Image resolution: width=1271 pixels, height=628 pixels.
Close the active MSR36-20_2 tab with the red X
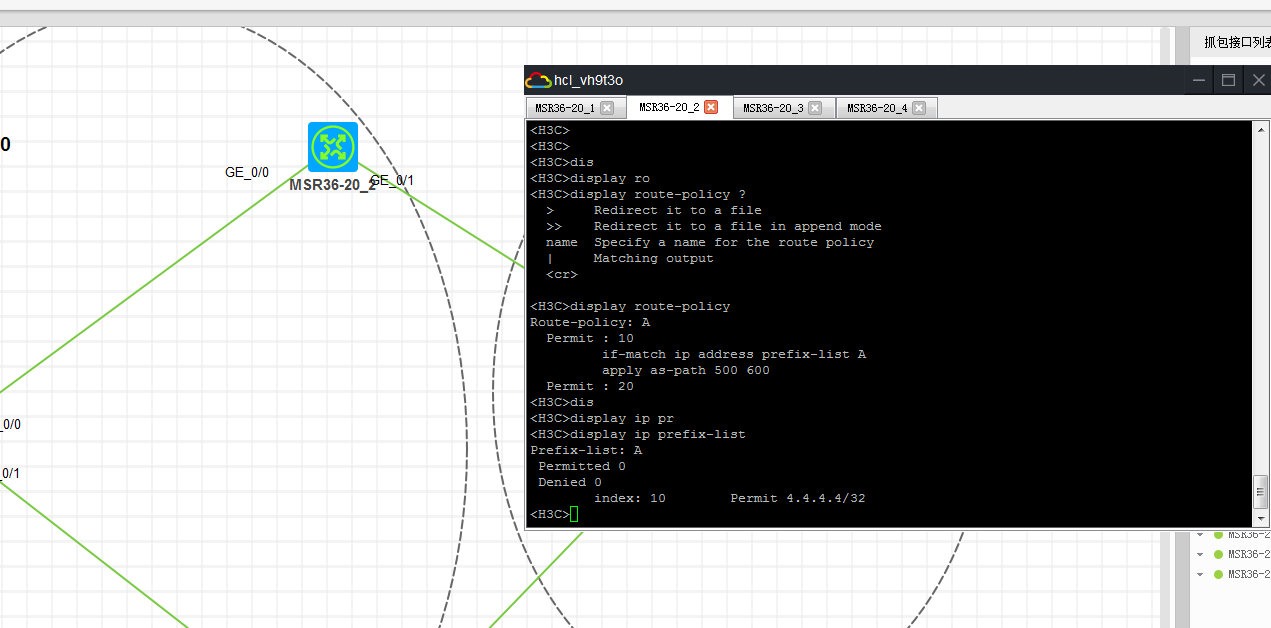pos(711,107)
